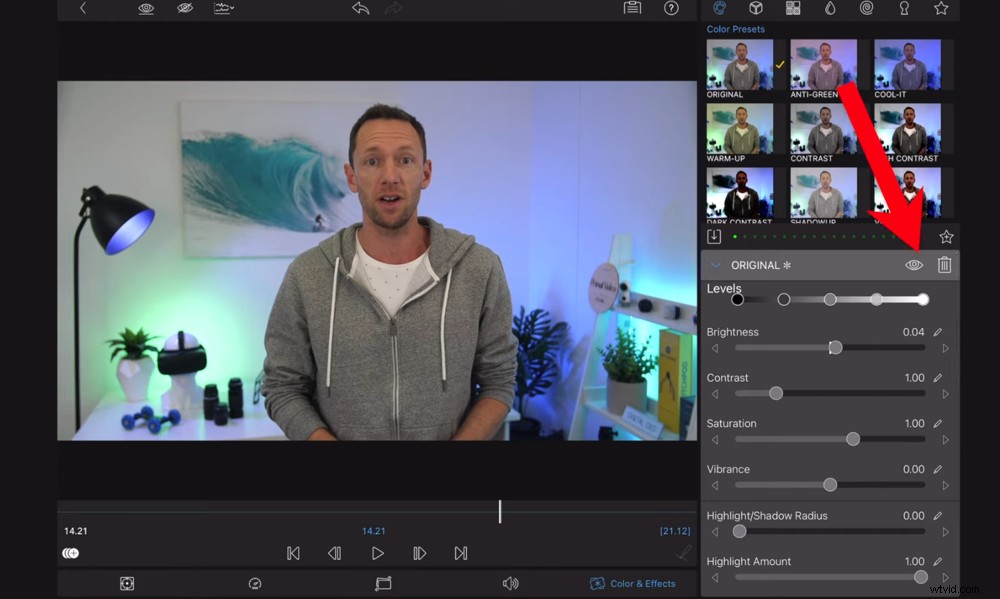Open the Audio panel
This screenshot has width=1000, height=599.
point(510,583)
